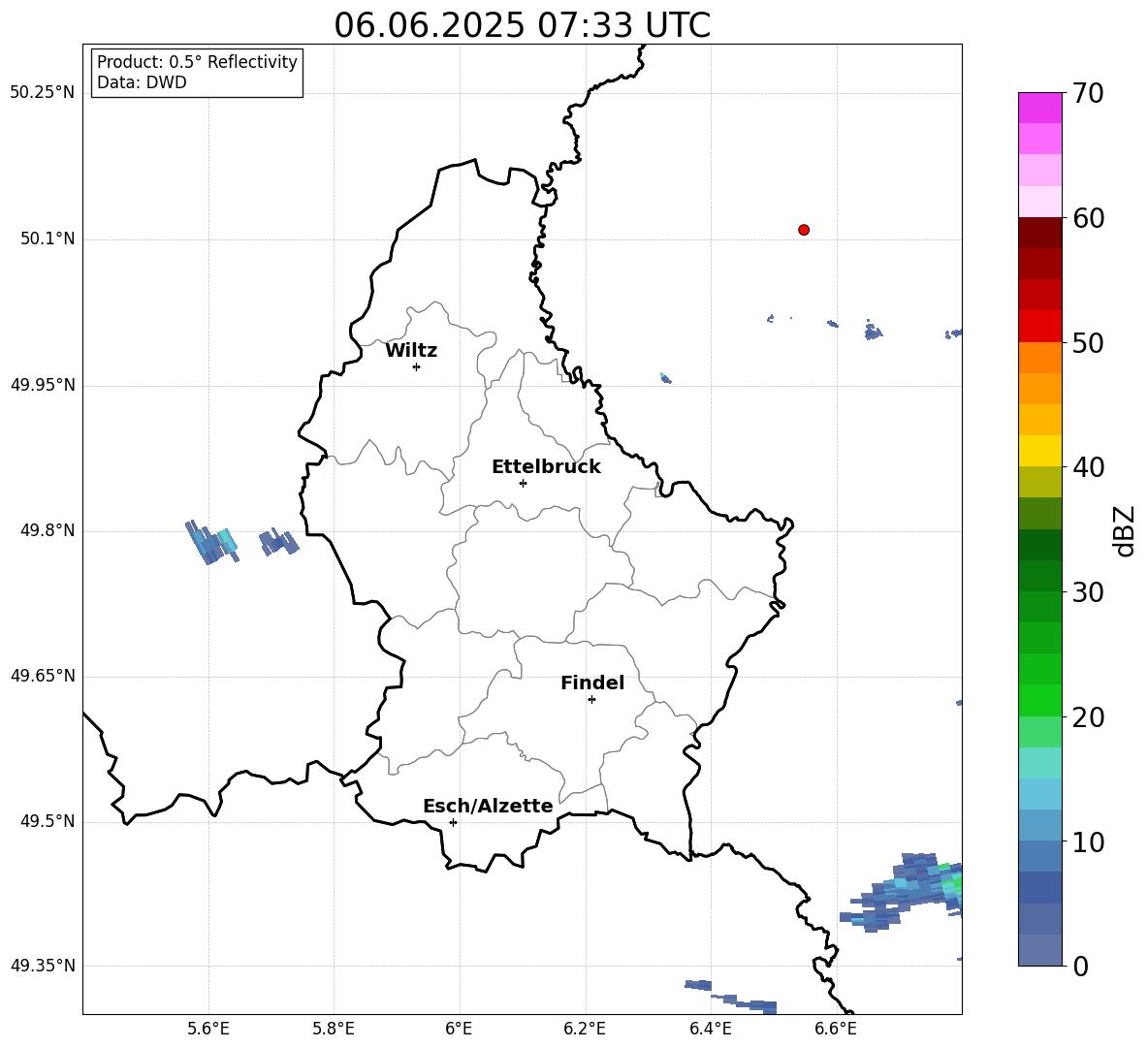Click the 49.95°N latitude label

point(43,385)
